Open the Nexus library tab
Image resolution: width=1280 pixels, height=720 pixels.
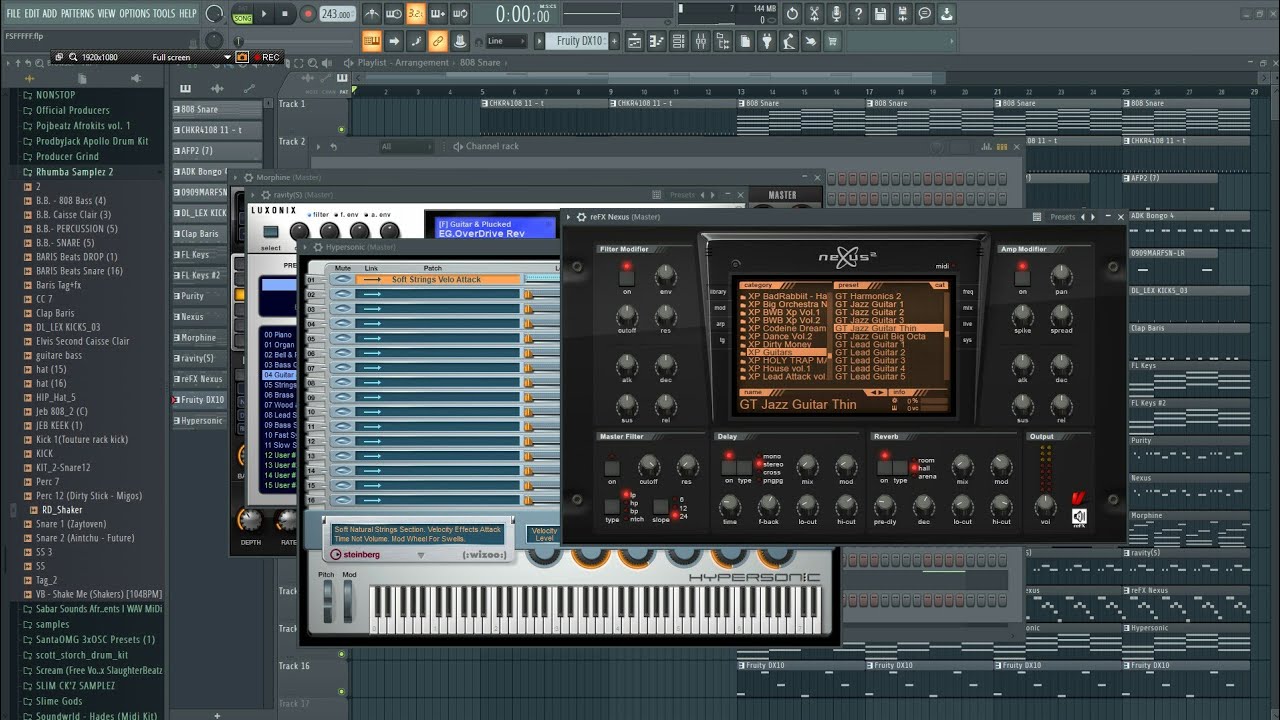719,292
